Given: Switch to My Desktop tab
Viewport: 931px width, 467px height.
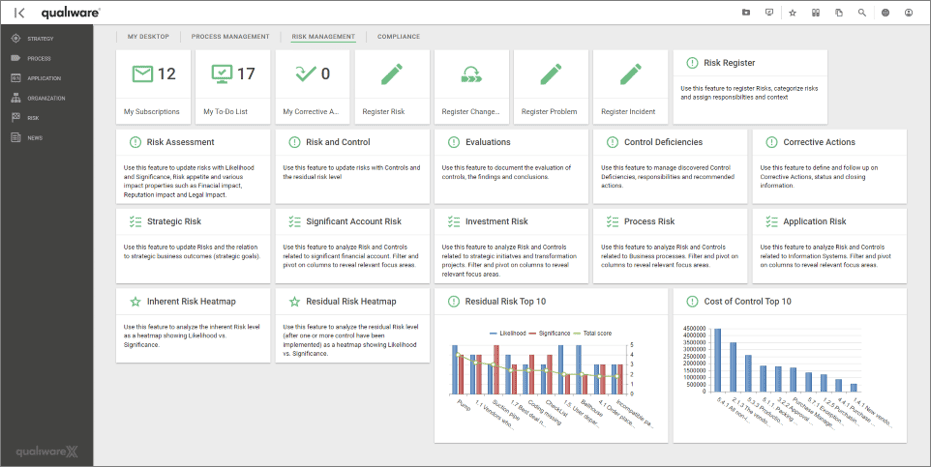Looking at the screenshot, I should pos(148,37).
